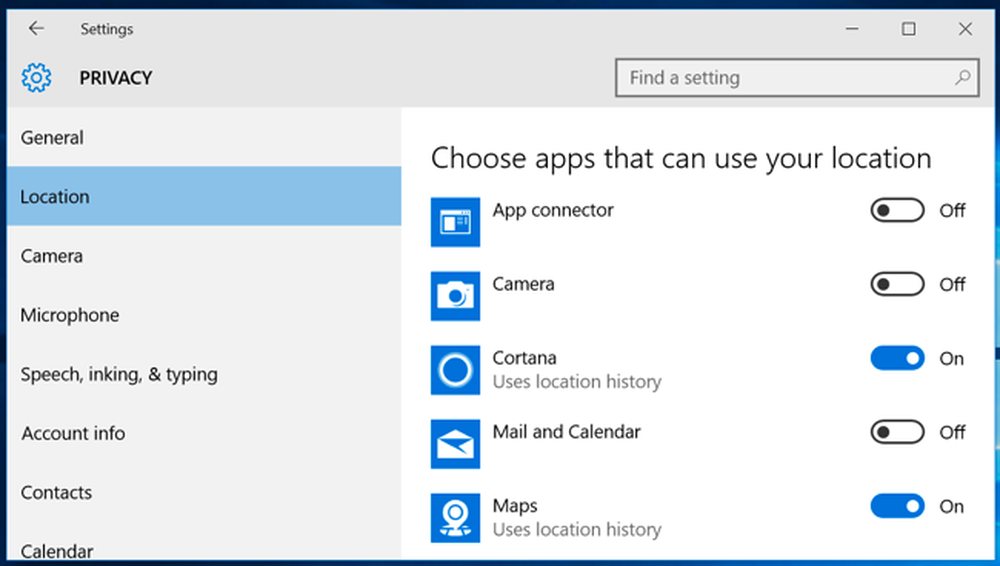Click the Privacy gear icon
The width and height of the screenshot is (1000, 566).
[x=36, y=78]
